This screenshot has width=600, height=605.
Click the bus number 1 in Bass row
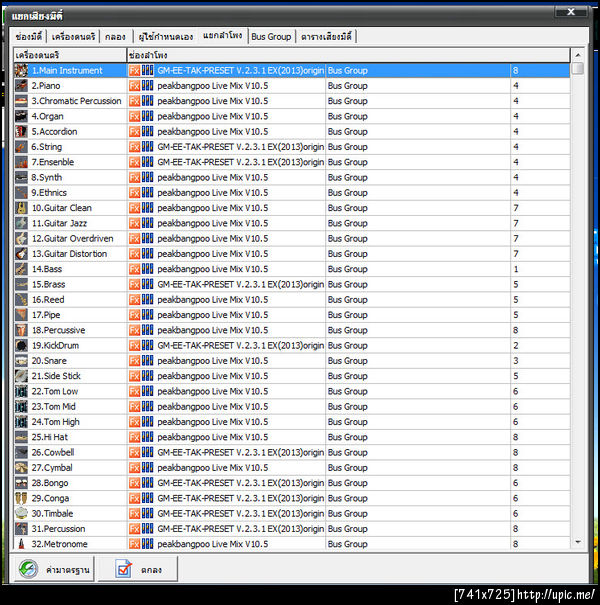tap(516, 269)
